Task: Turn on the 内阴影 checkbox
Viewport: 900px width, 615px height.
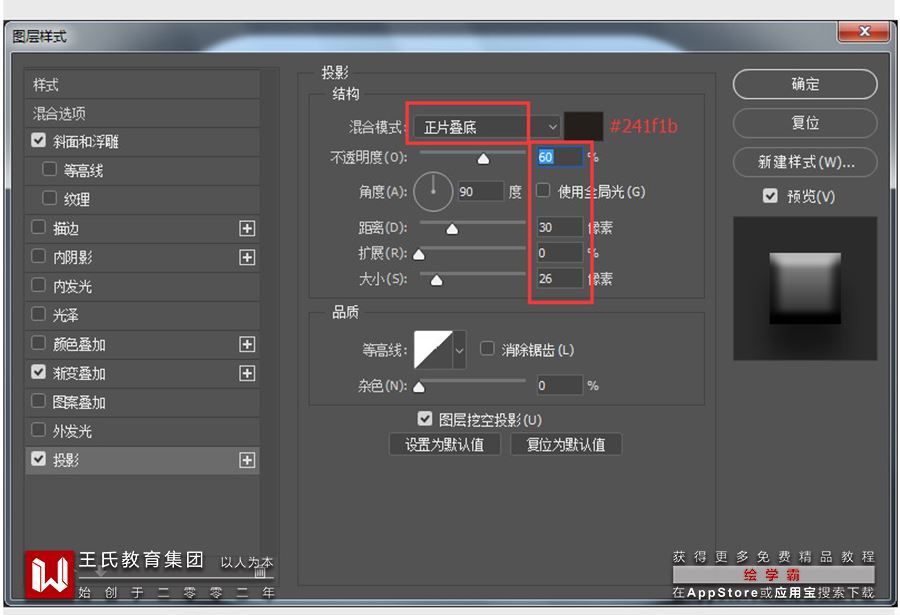Action: pyautogui.click(x=38, y=256)
